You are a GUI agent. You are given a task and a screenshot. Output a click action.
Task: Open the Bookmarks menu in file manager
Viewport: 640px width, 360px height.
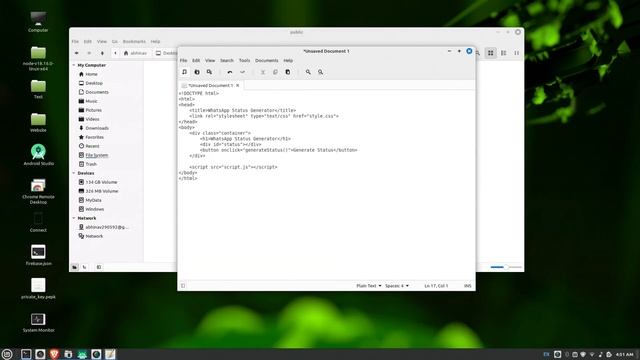[134, 42]
